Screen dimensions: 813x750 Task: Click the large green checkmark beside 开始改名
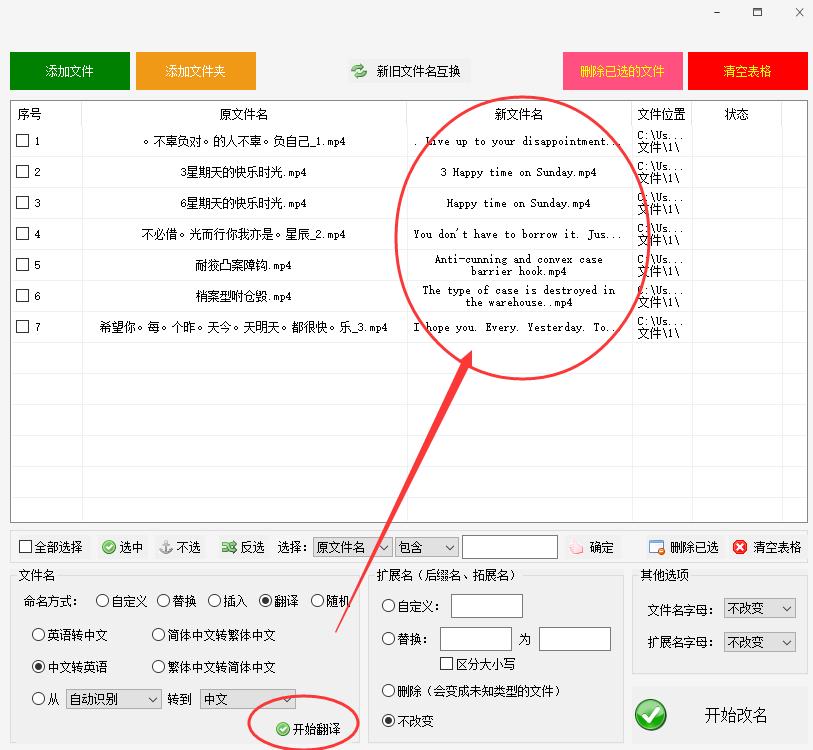click(x=651, y=716)
